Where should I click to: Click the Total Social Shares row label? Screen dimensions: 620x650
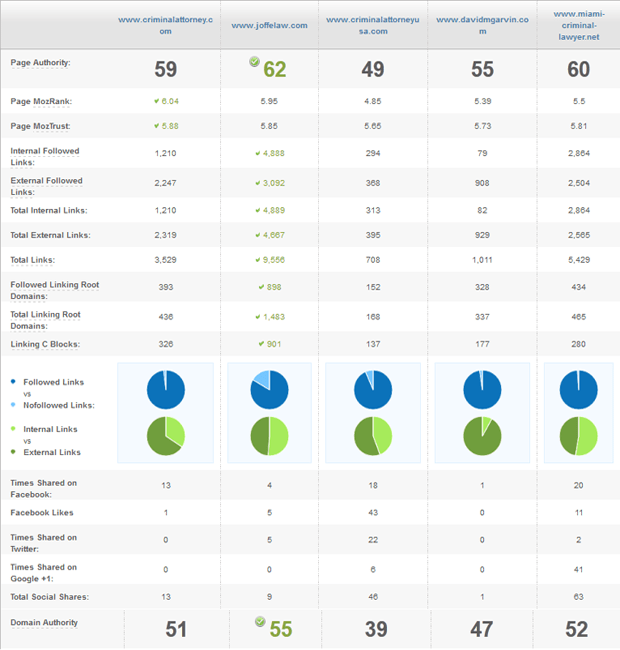pos(50,597)
